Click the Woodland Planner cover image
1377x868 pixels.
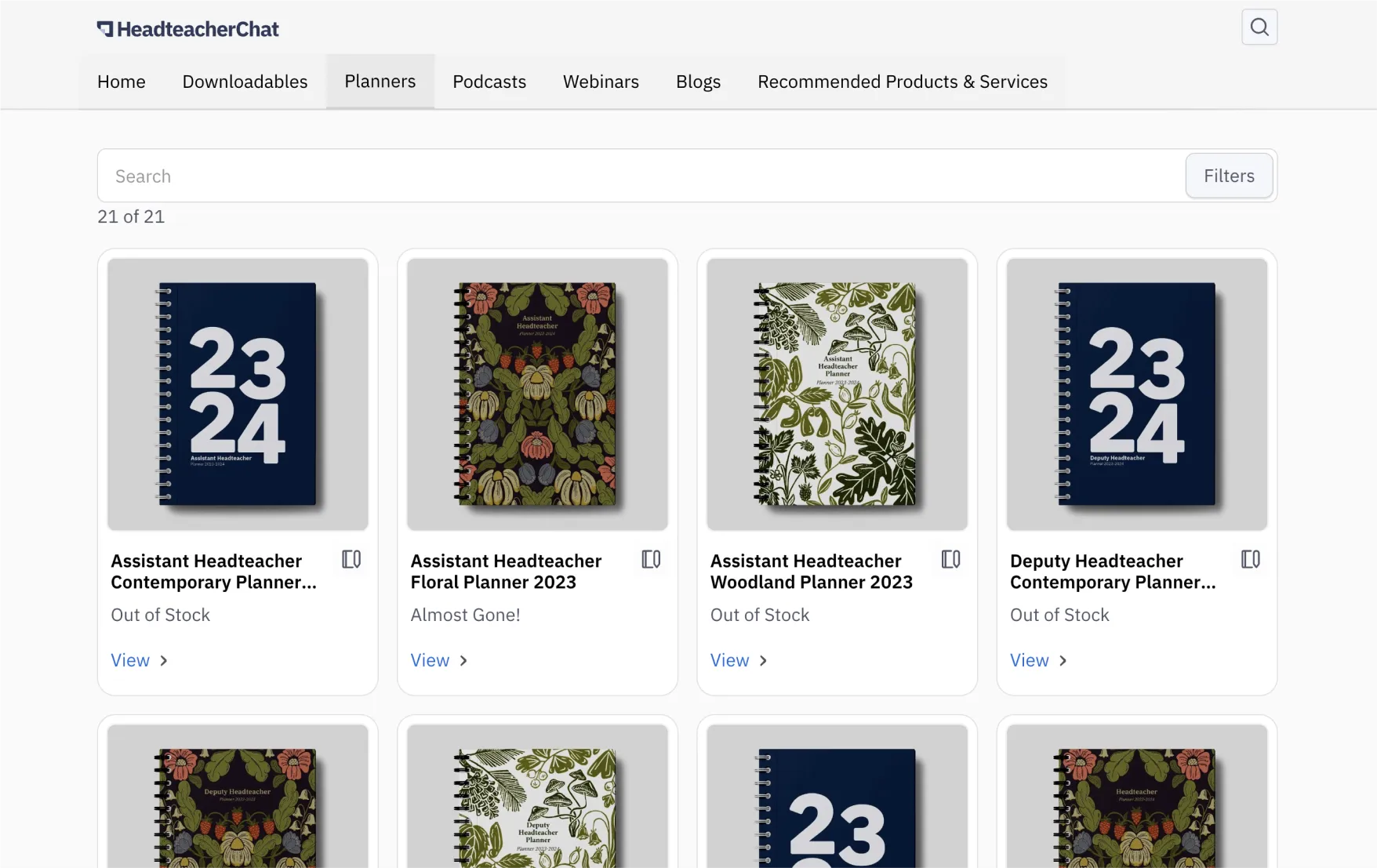point(837,393)
